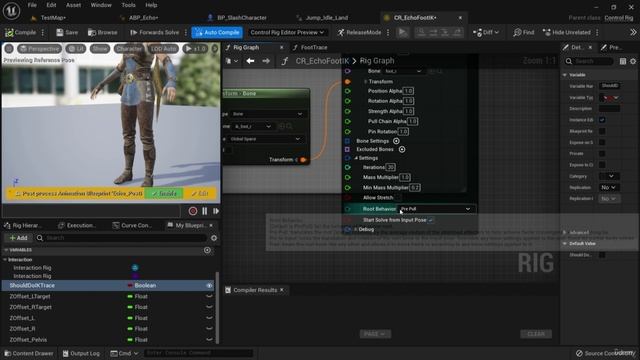Add element to Bone Settings array
Image resolution: width=640 pixels, height=360 pixels.
(396, 141)
